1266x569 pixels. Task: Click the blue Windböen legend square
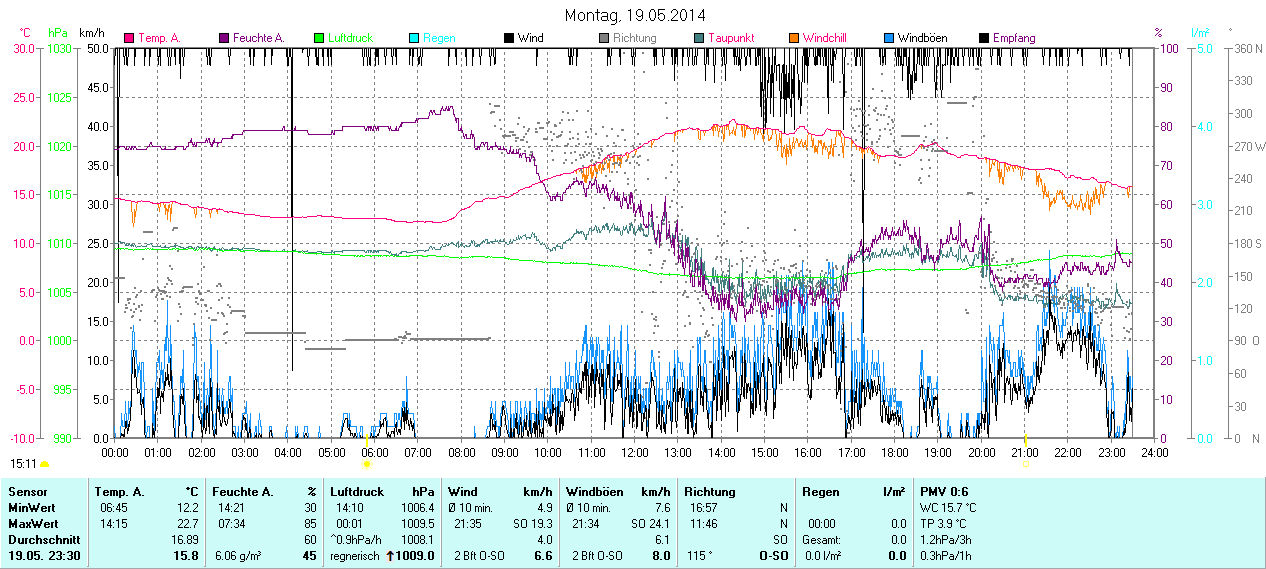point(889,38)
